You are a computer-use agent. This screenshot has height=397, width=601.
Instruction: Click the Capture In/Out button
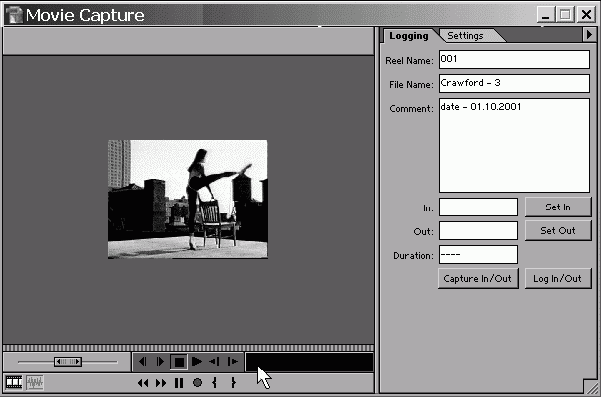[x=478, y=279]
